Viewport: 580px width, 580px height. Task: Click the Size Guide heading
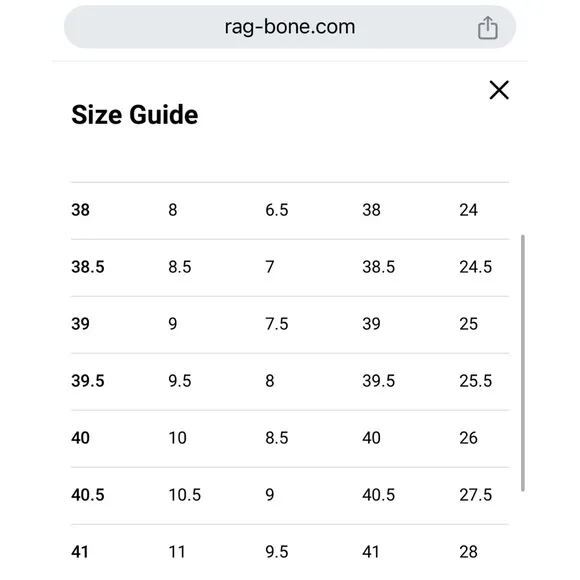click(135, 115)
